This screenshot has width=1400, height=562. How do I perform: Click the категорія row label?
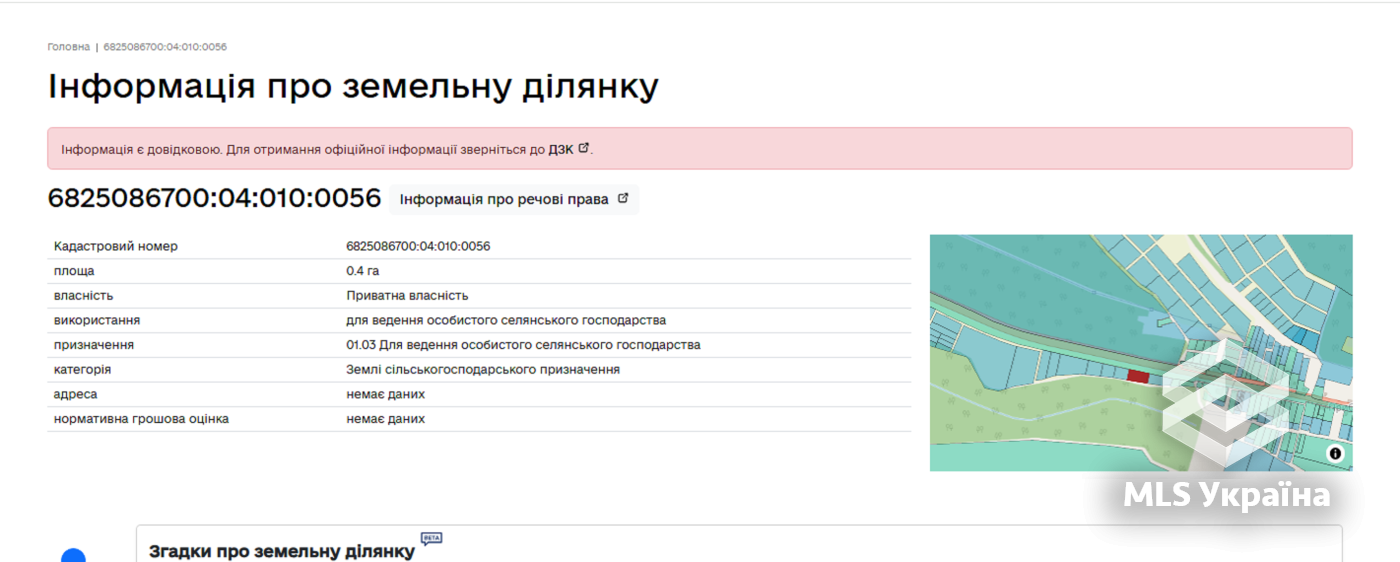click(x=83, y=369)
